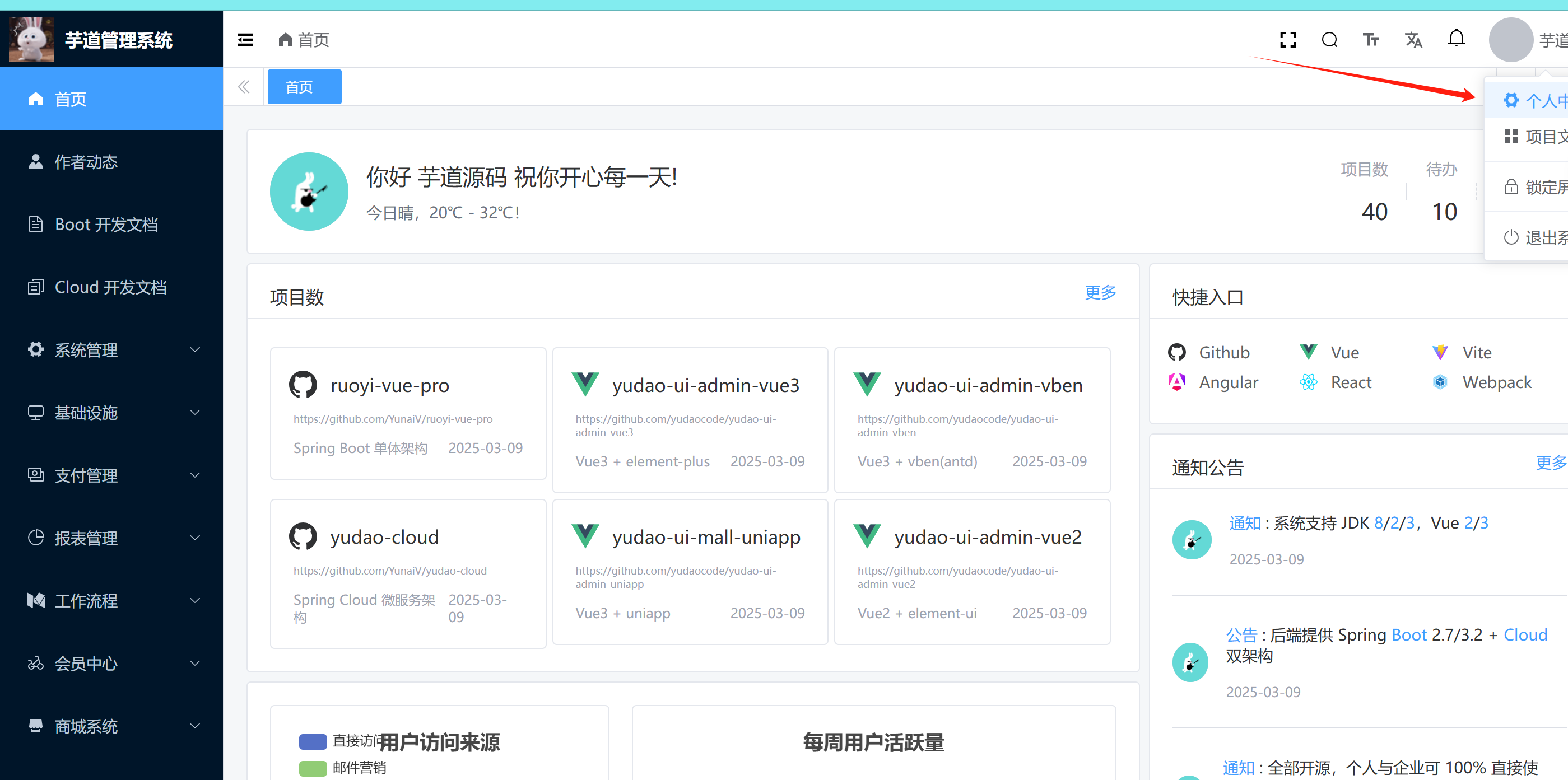1568x780 pixels.
Task: Click 更多 link in 项目数 panel
Action: (1100, 293)
